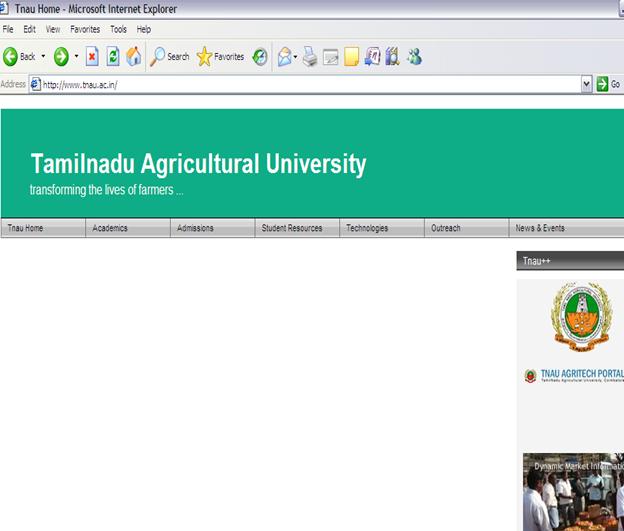The height and width of the screenshot is (531, 624).
Task: Click the Tamilnadu Agricultural University heading
Action: click(198, 164)
